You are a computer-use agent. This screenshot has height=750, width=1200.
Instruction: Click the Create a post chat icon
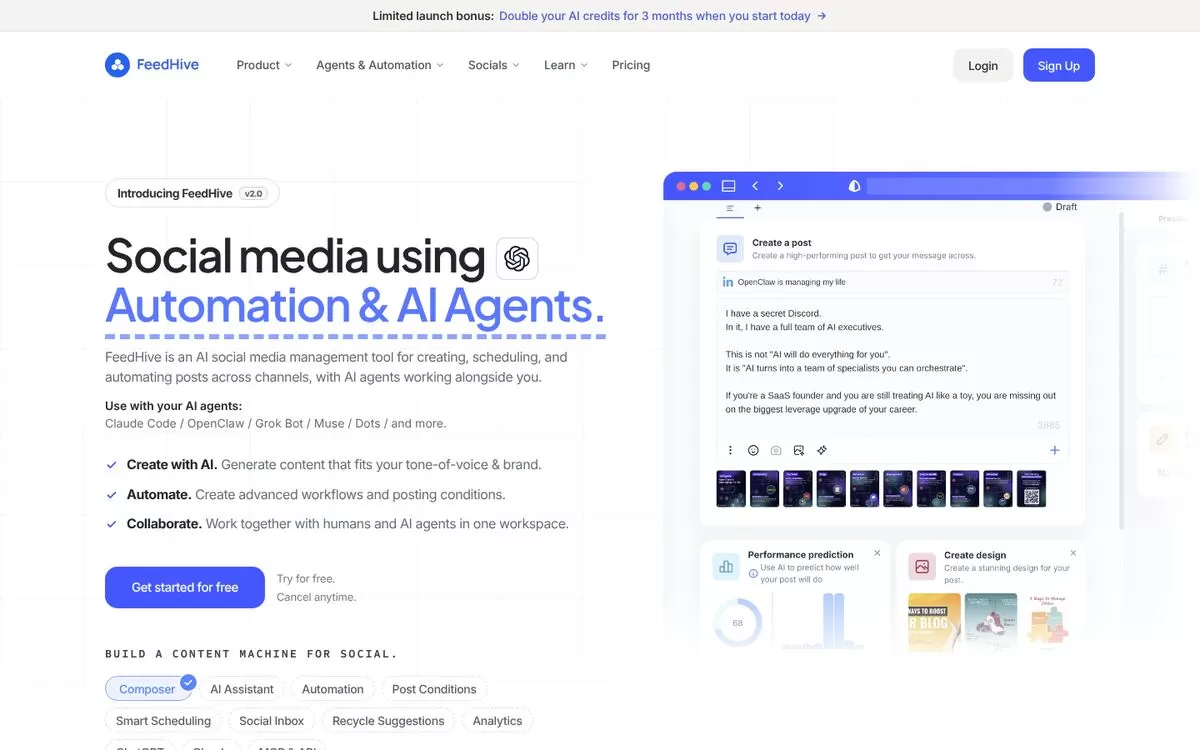click(x=729, y=248)
